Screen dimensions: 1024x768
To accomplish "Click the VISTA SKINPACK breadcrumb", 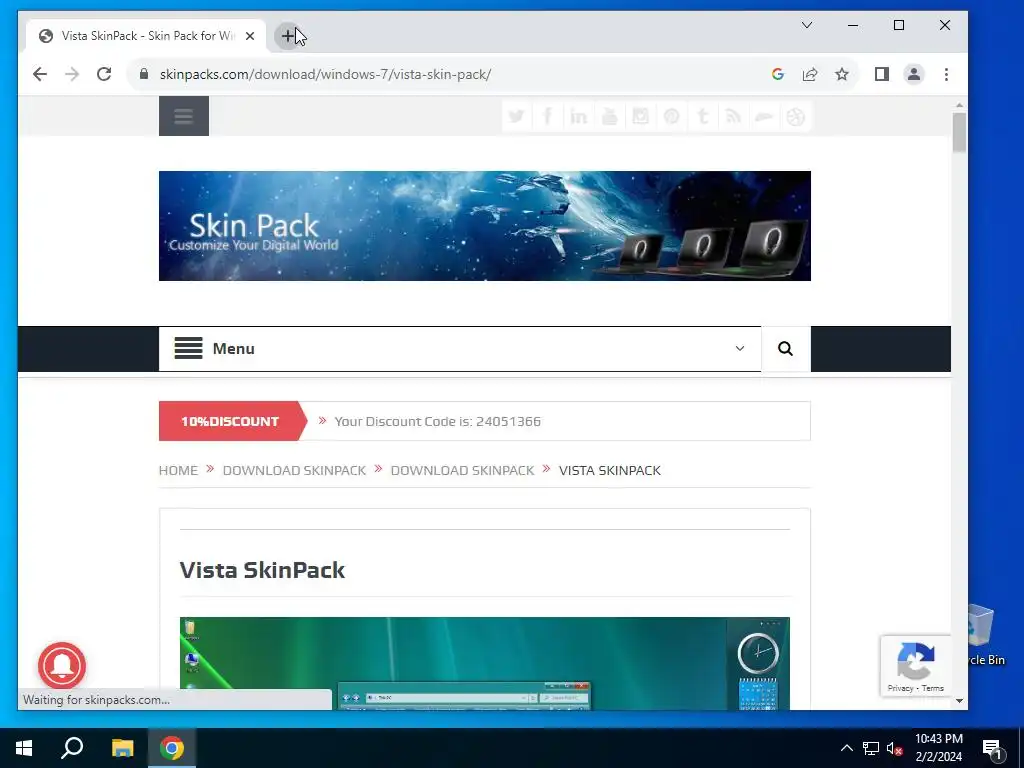I will 610,470.
